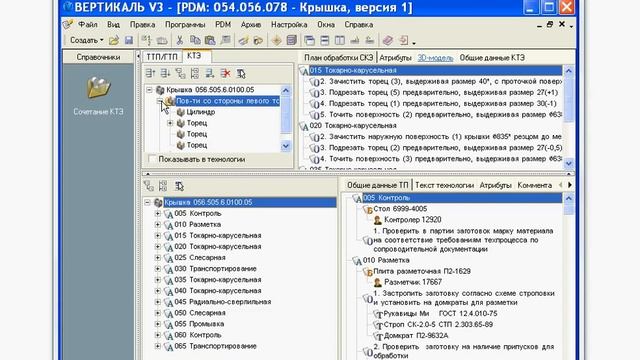
Task: Select the Стол 6999-4005 row
Action: point(400,209)
